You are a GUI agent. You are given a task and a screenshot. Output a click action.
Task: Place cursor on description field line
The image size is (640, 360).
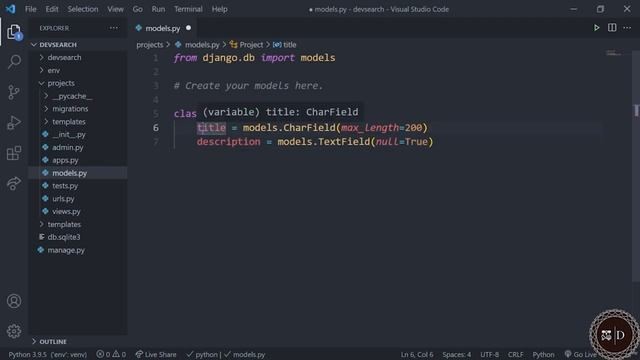coord(315,142)
